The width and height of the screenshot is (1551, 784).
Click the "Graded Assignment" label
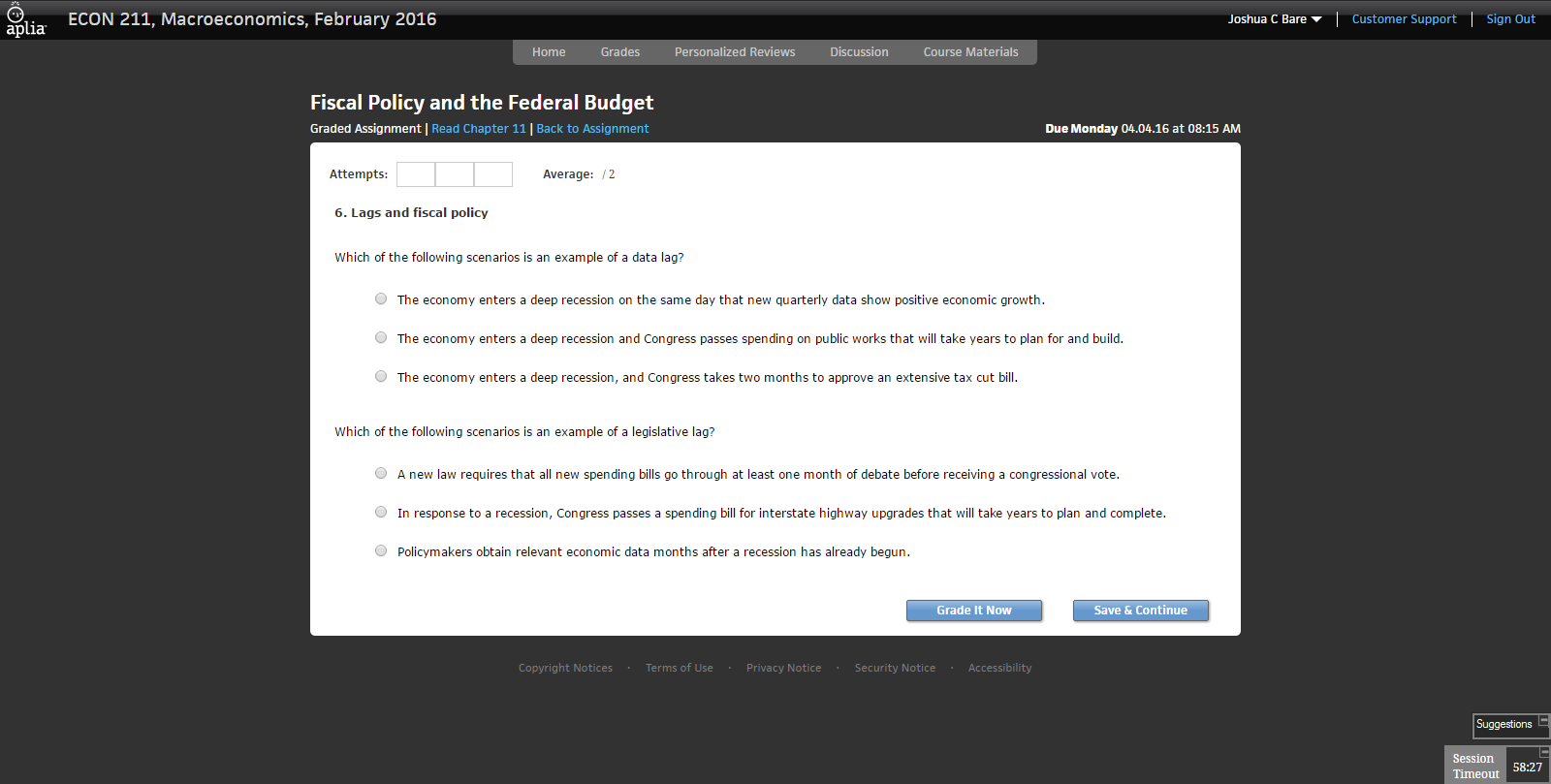pyautogui.click(x=365, y=129)
